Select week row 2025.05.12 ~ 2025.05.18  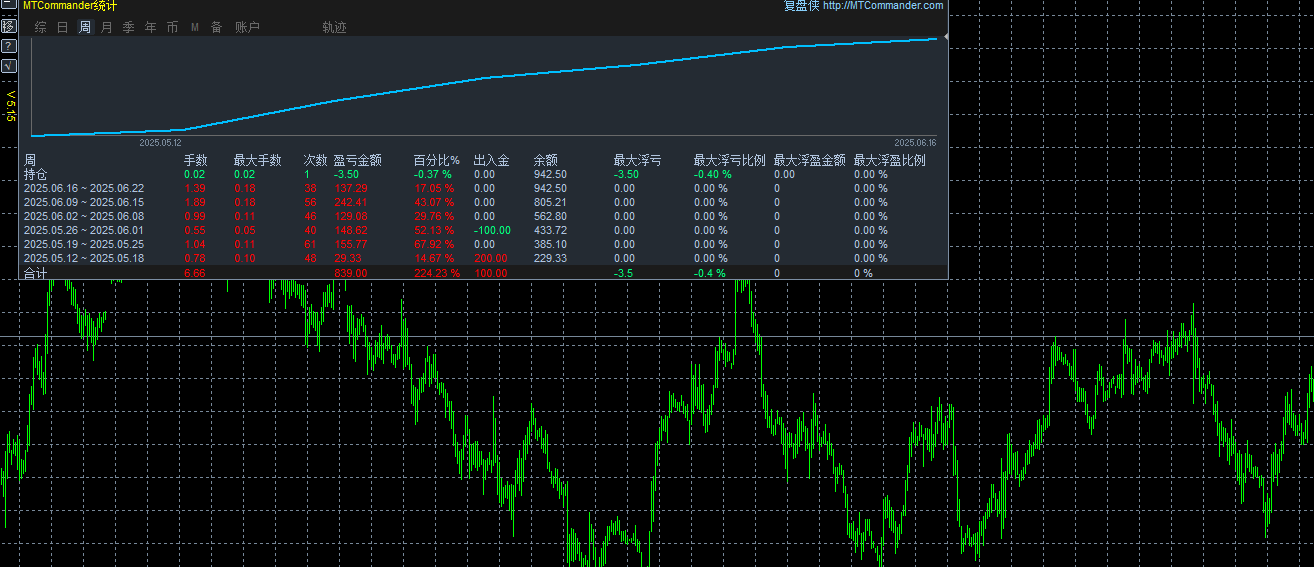coord(83,258)
